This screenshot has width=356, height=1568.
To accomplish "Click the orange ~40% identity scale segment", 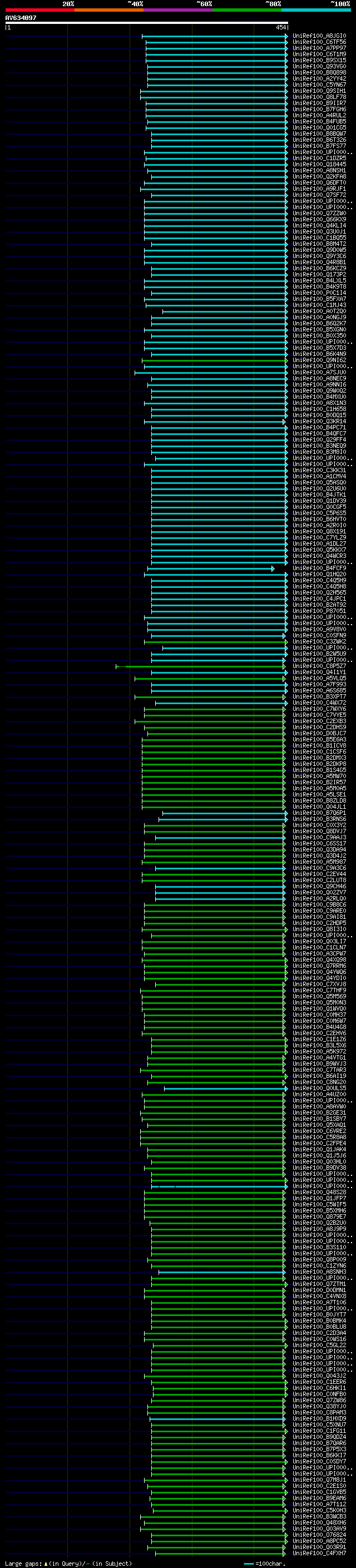I will coord(109,10).
